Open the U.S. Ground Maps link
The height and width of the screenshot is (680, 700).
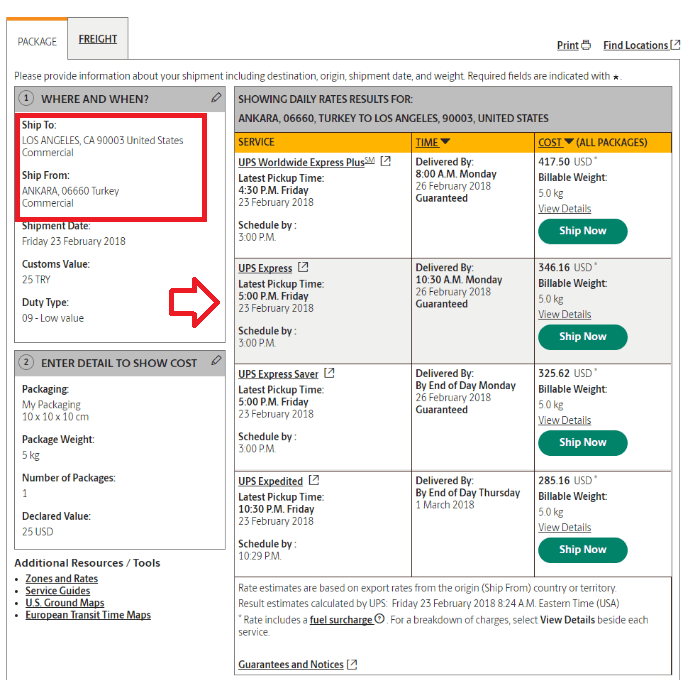pyautogui.click(x=65, y=602)
